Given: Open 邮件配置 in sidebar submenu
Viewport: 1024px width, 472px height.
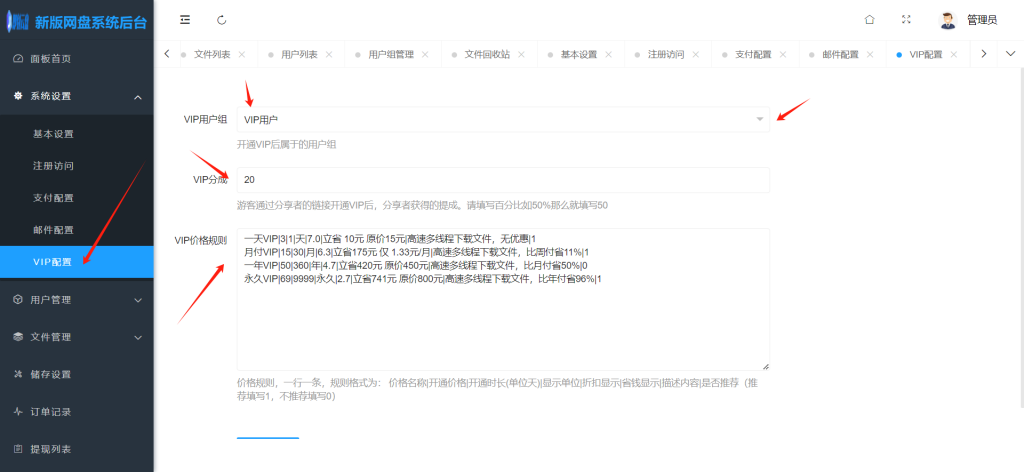Looking at the screenshot, I should coord(76,230).
